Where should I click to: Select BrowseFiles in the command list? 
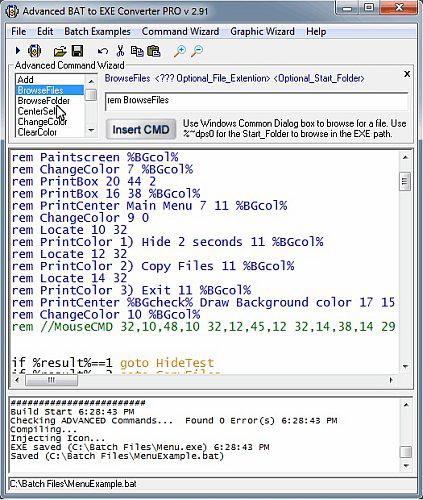[x=49, y=90]
